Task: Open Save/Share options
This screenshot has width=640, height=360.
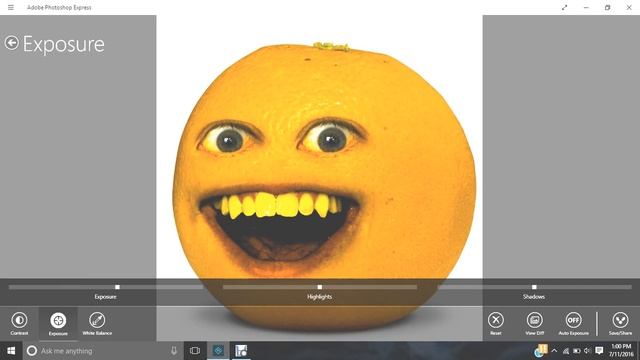Action: click(x=620, y=323)
